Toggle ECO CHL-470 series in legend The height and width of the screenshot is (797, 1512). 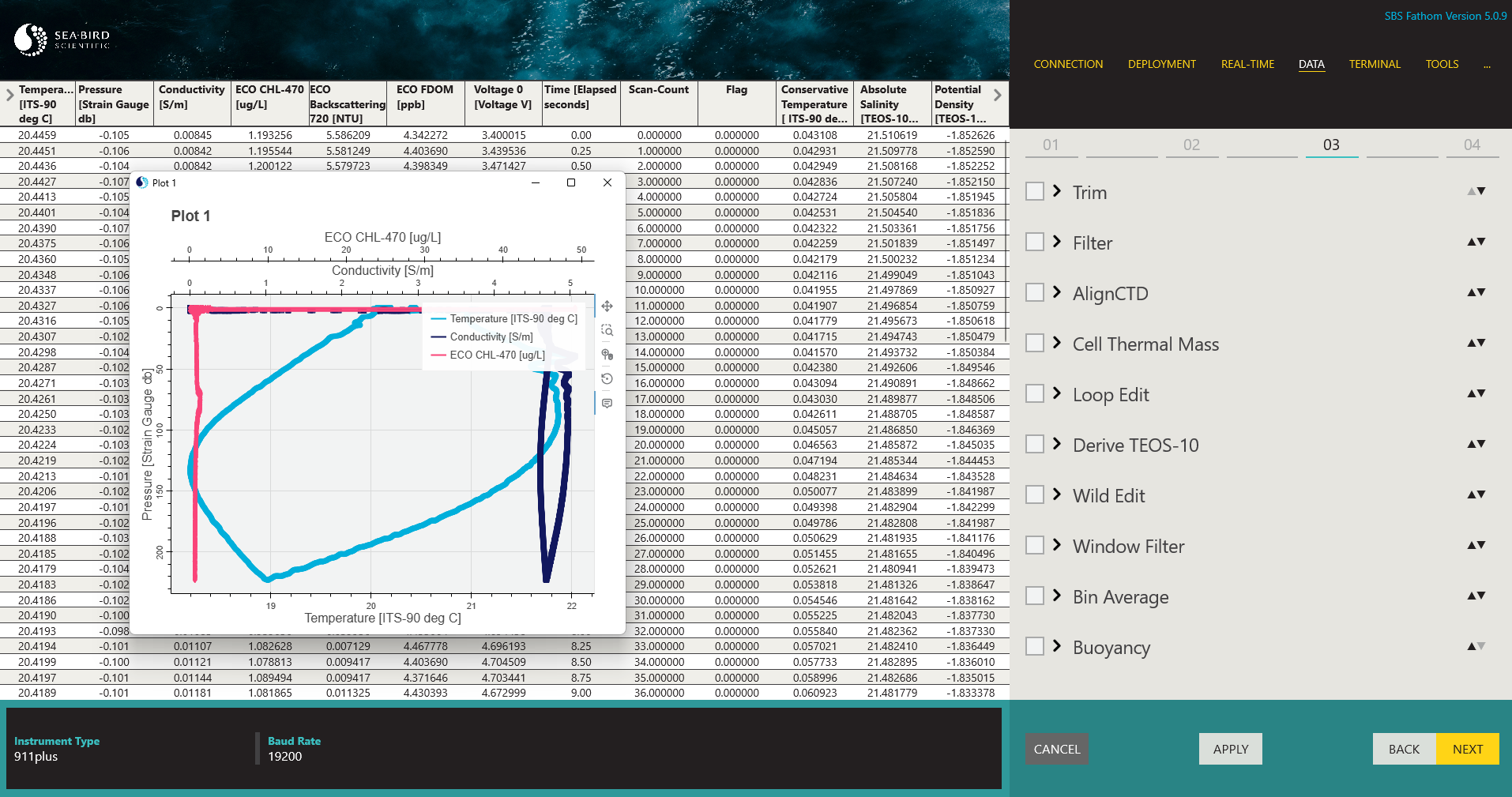488,355
